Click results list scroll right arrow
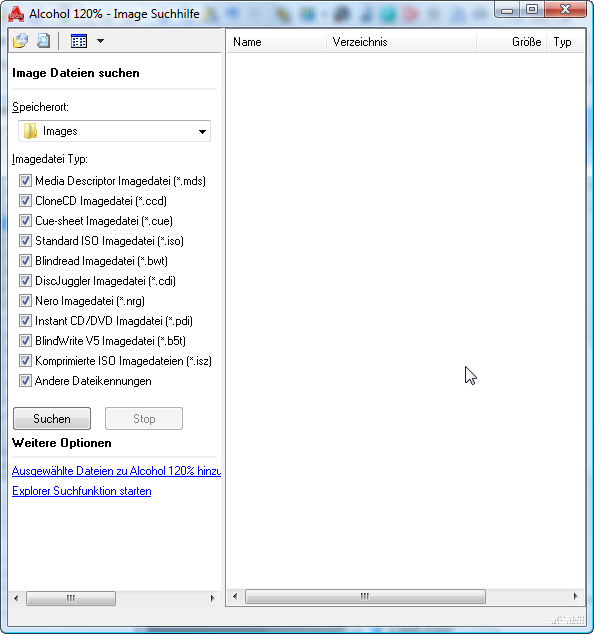Screen dimensions: 594x634 pyautogui.click(x=575, y=596)
